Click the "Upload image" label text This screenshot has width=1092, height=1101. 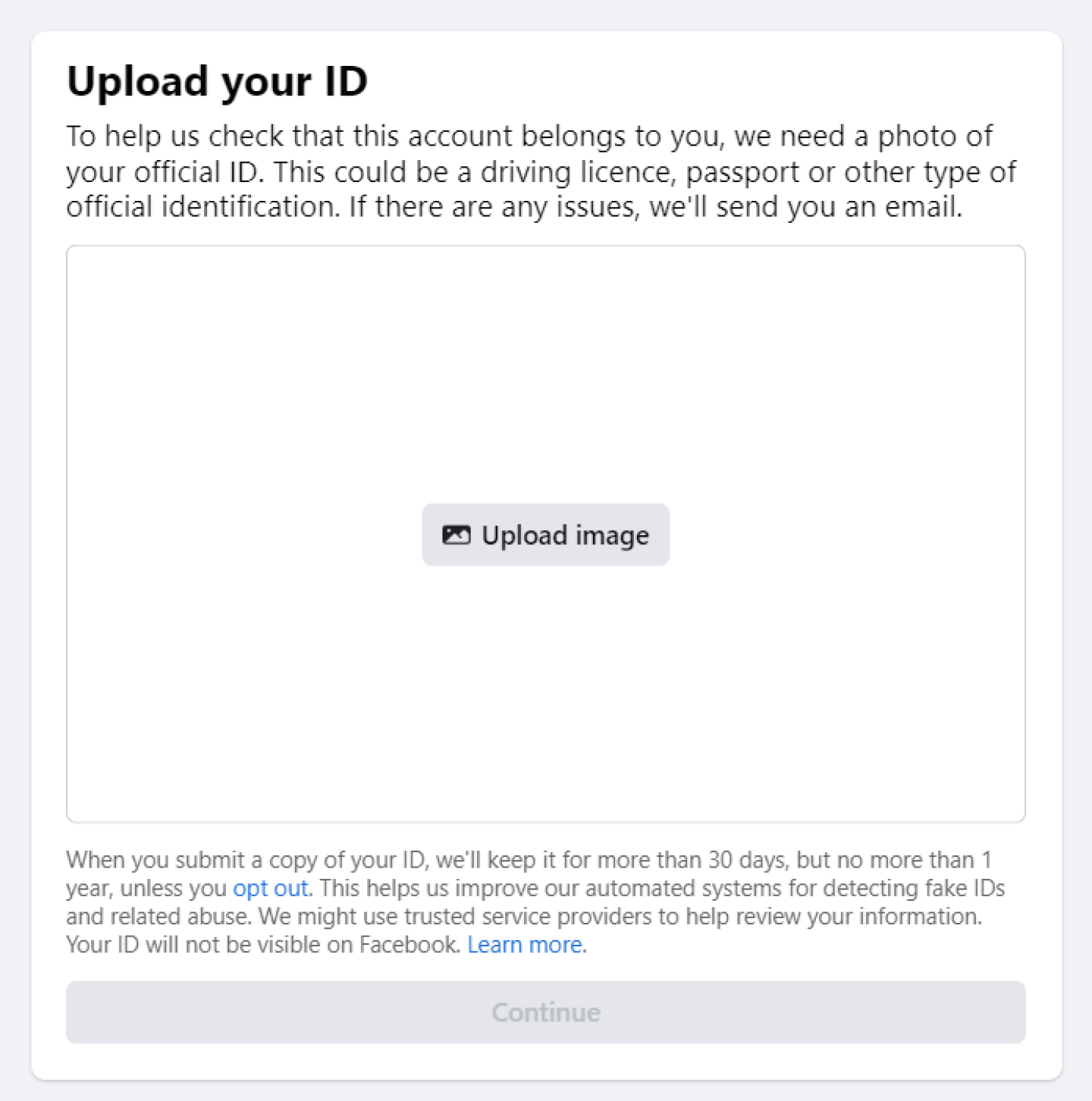click(x=565, y=535)
